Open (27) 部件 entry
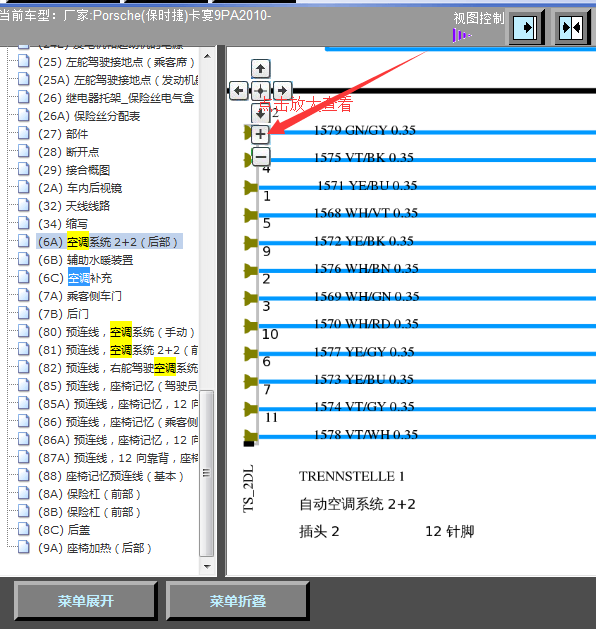Image resolution: width=596 pixels, height=632 pixels. 63,134
